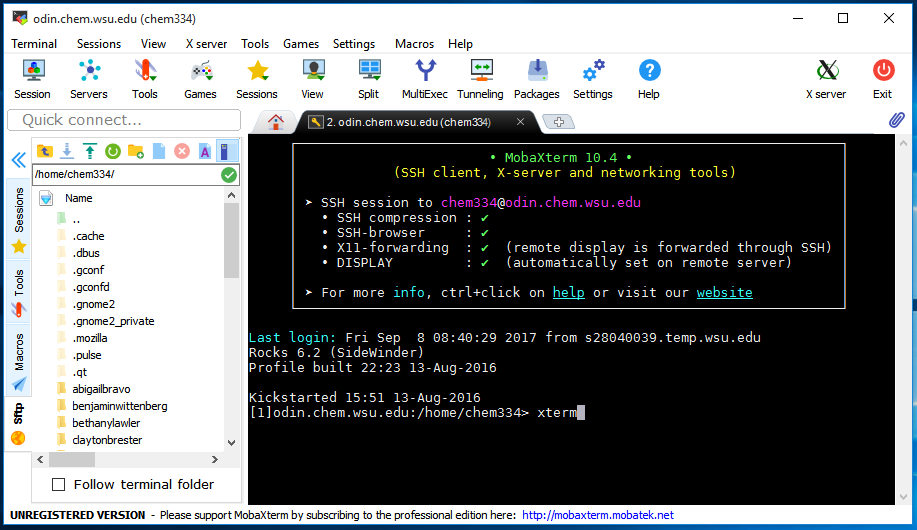
Task: Open the Packages manager icon
Action: coord(537,79)
